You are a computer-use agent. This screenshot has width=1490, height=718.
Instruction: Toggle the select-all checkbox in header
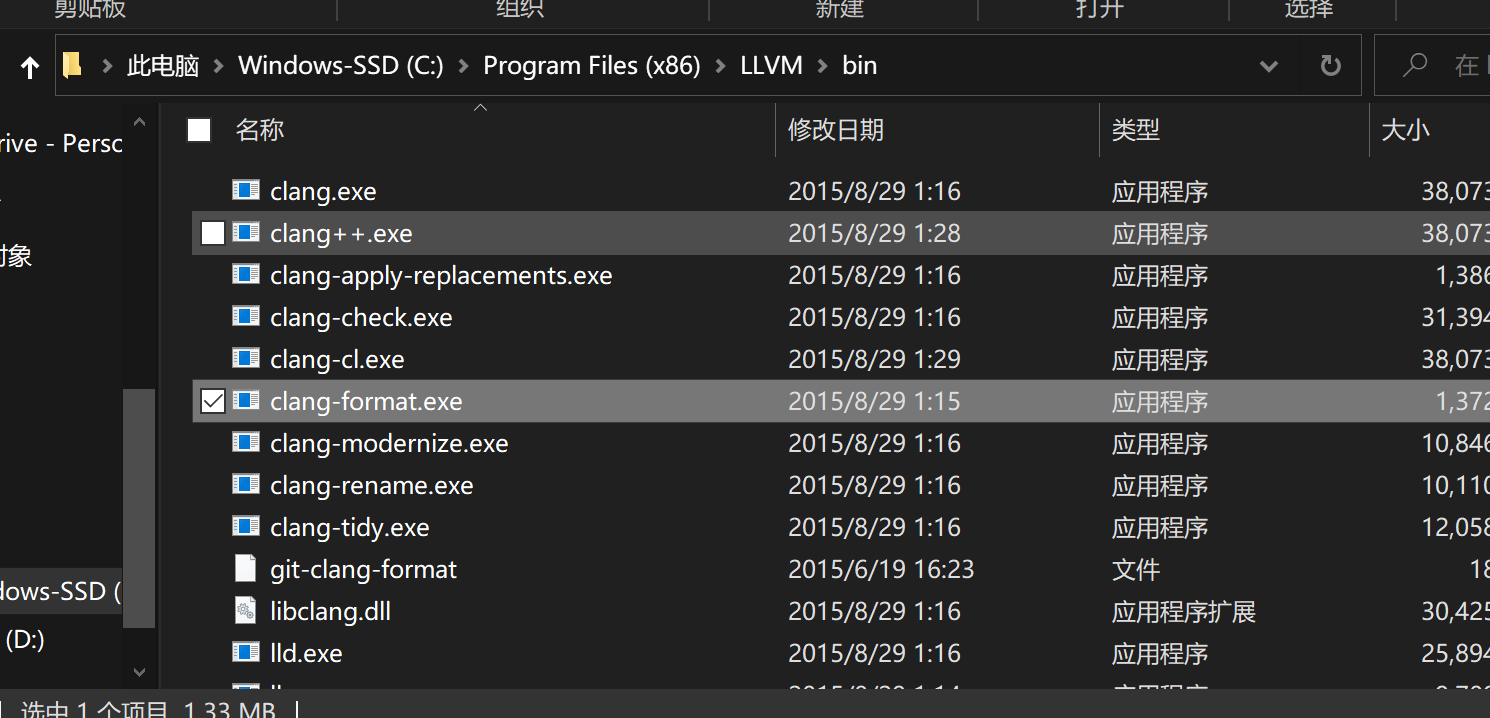pyautogui.click(x=199, y=130)
